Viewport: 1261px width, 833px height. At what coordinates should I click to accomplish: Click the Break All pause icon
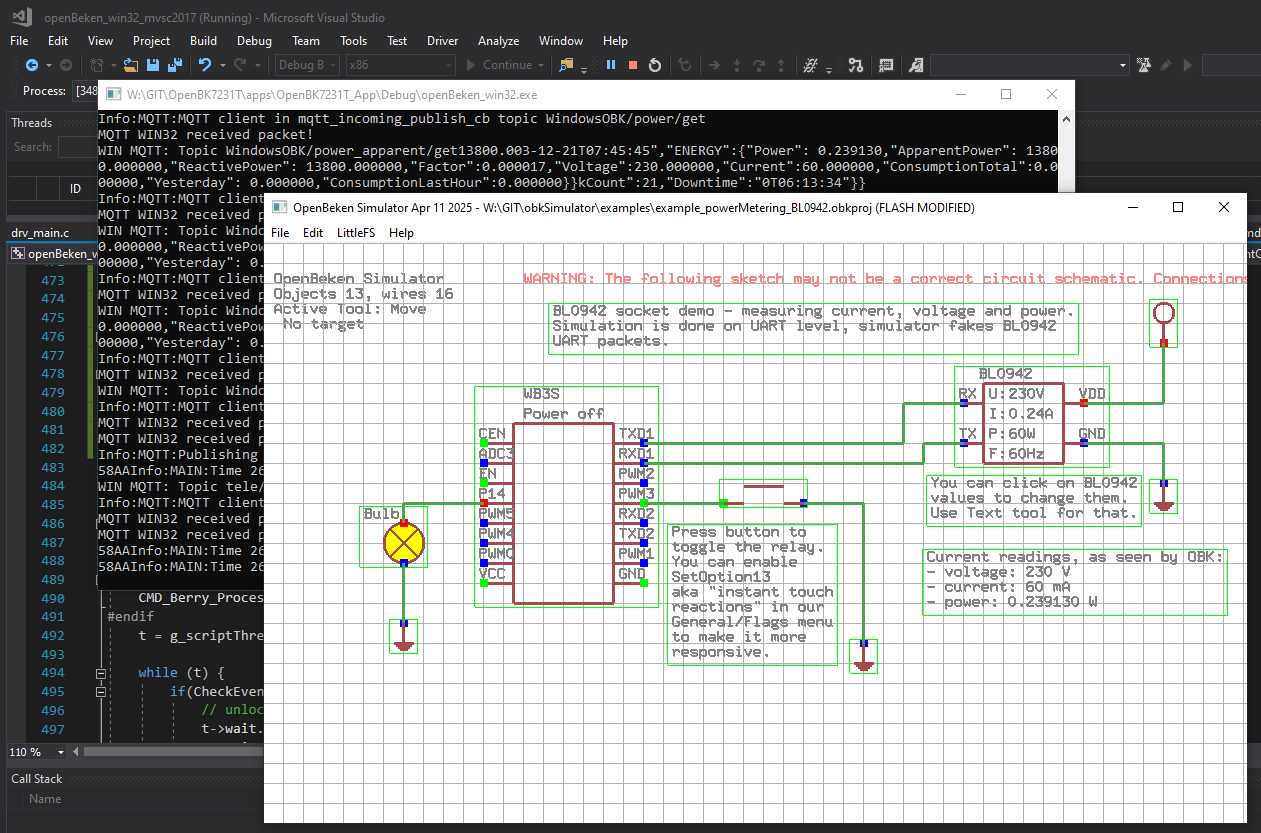pyautogui.click(x=611, y=65)
